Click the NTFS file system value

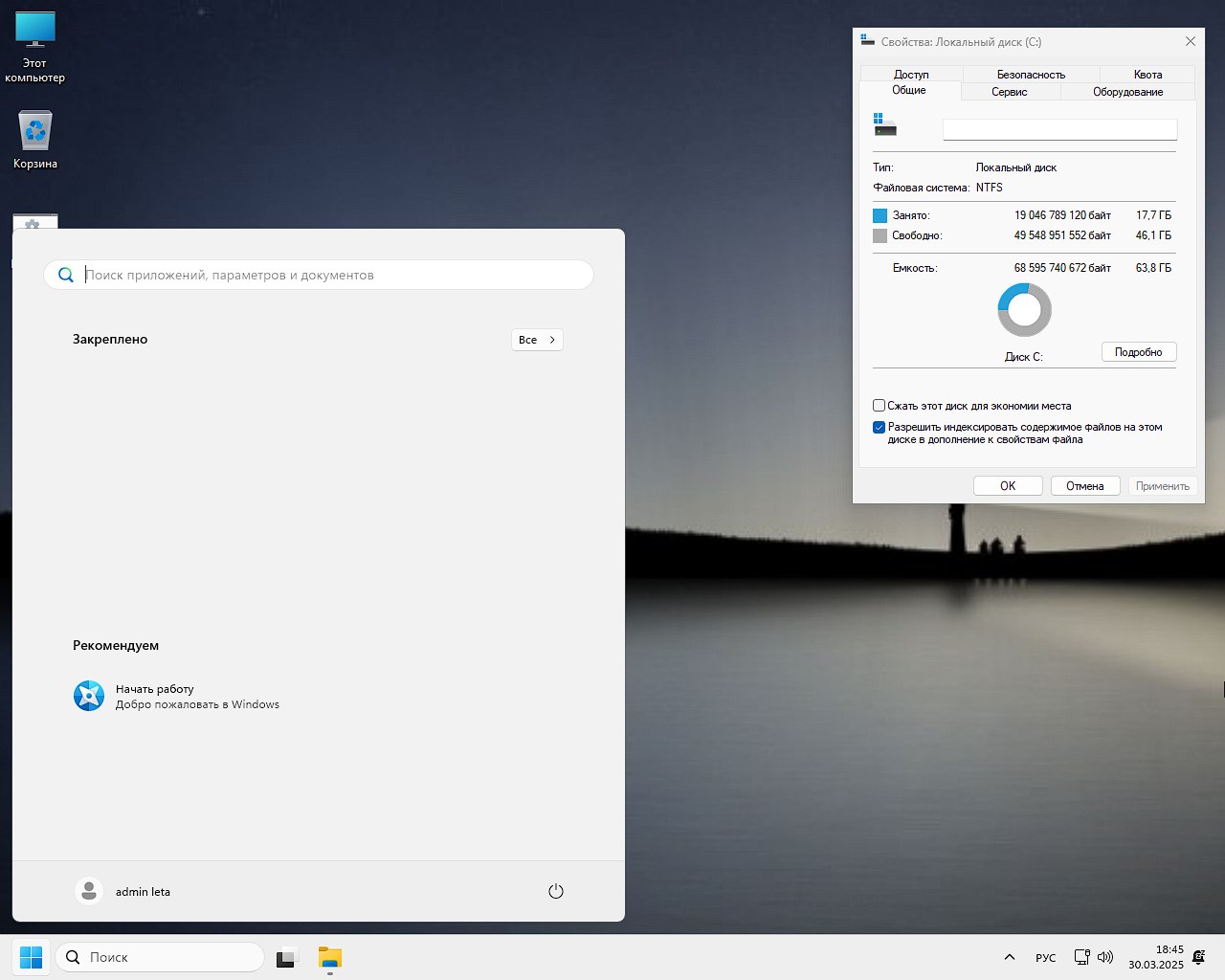(x=990, y=188)
